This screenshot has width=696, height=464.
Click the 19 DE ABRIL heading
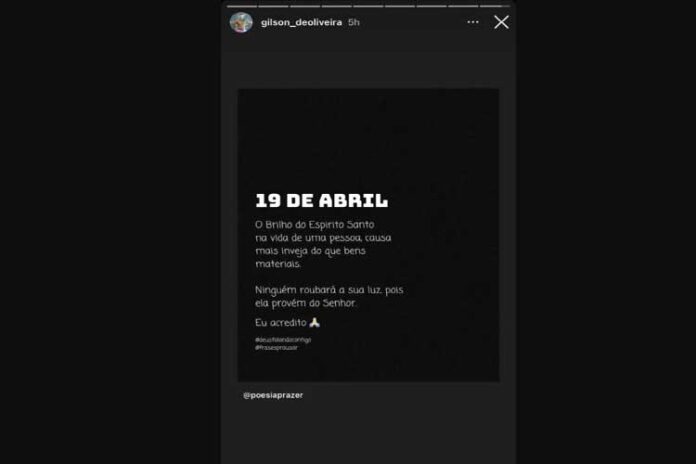[x=321, y=201]
